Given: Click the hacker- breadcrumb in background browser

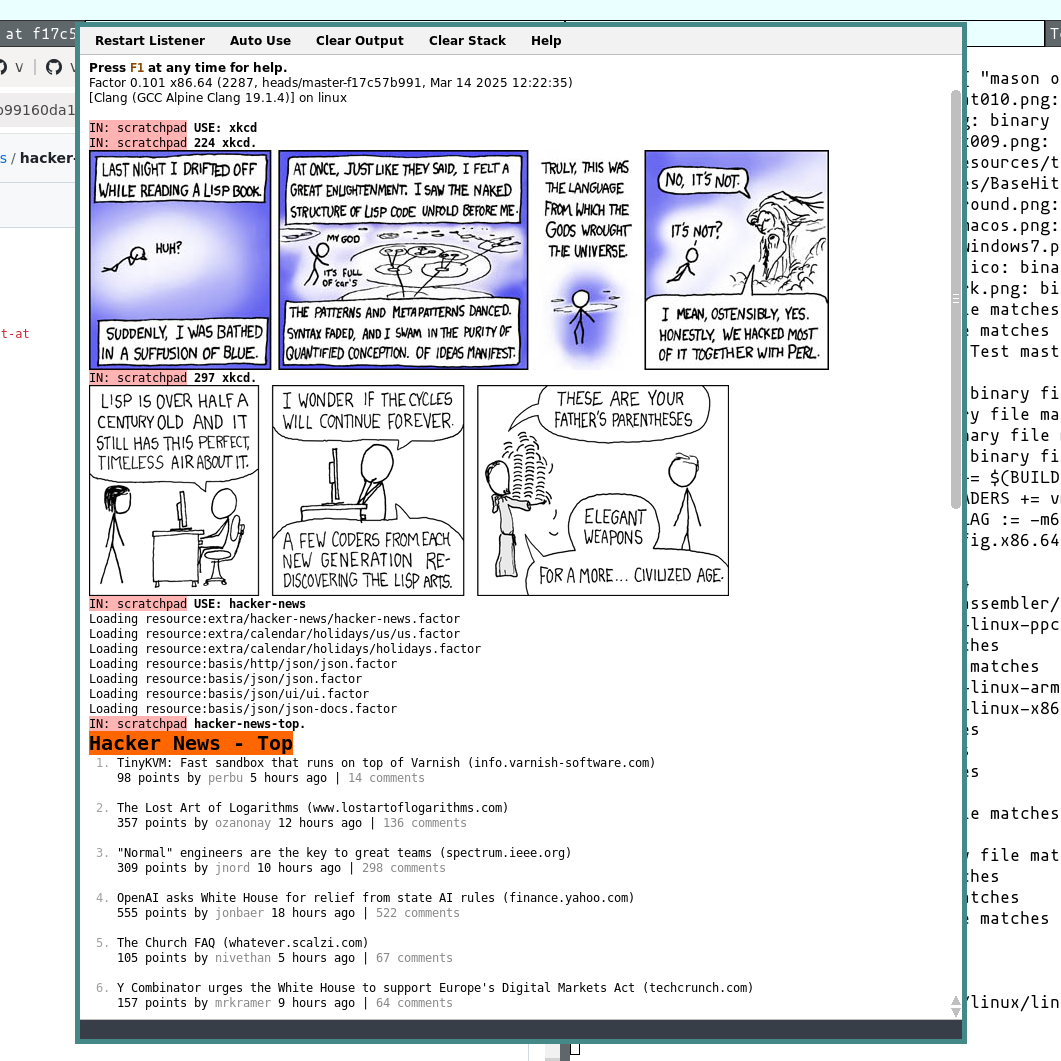Looking at the screenshot, I should pos(47,158).
